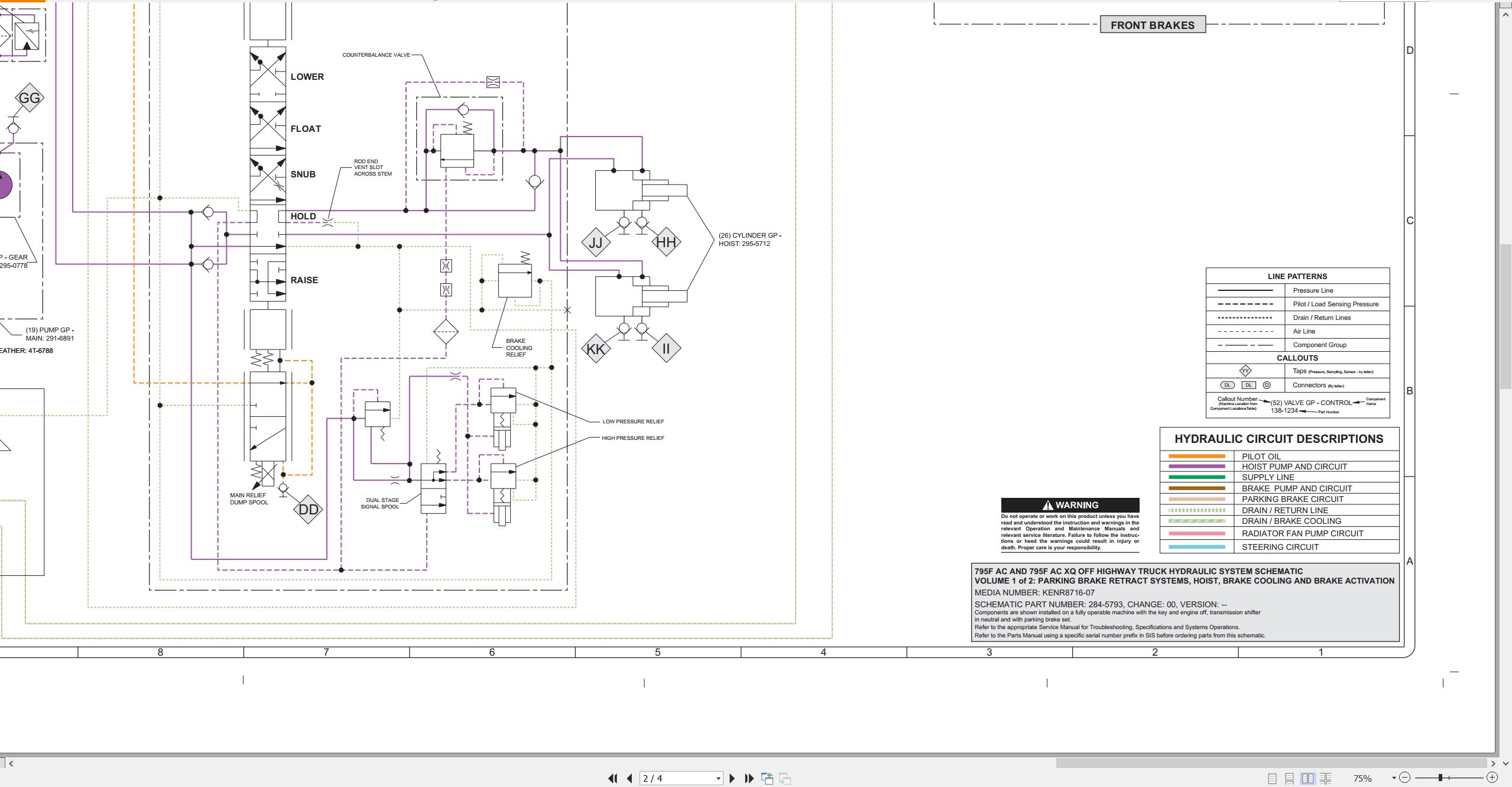Click the blue STEERING CIRCUIT legend swatch

tap(1197, 547)
